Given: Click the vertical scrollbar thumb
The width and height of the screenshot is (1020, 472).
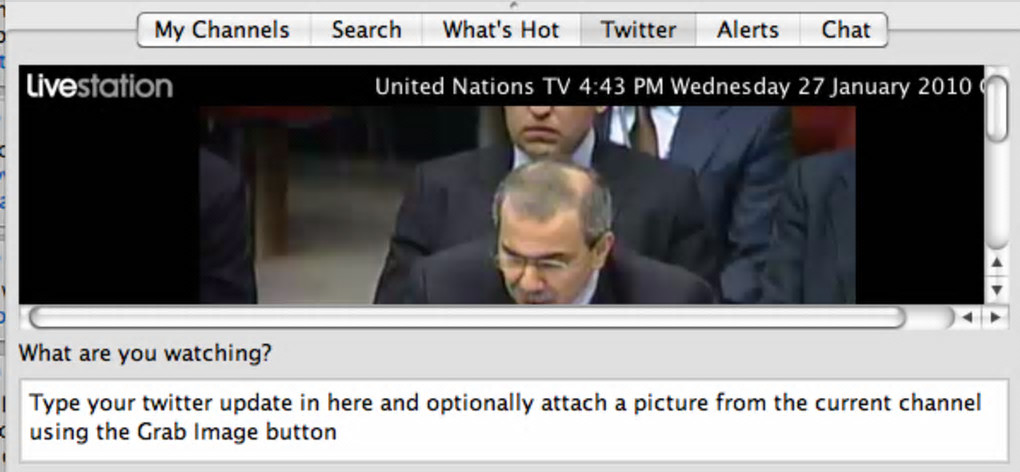Looking at the screenshot, I should tap(997, 108).
